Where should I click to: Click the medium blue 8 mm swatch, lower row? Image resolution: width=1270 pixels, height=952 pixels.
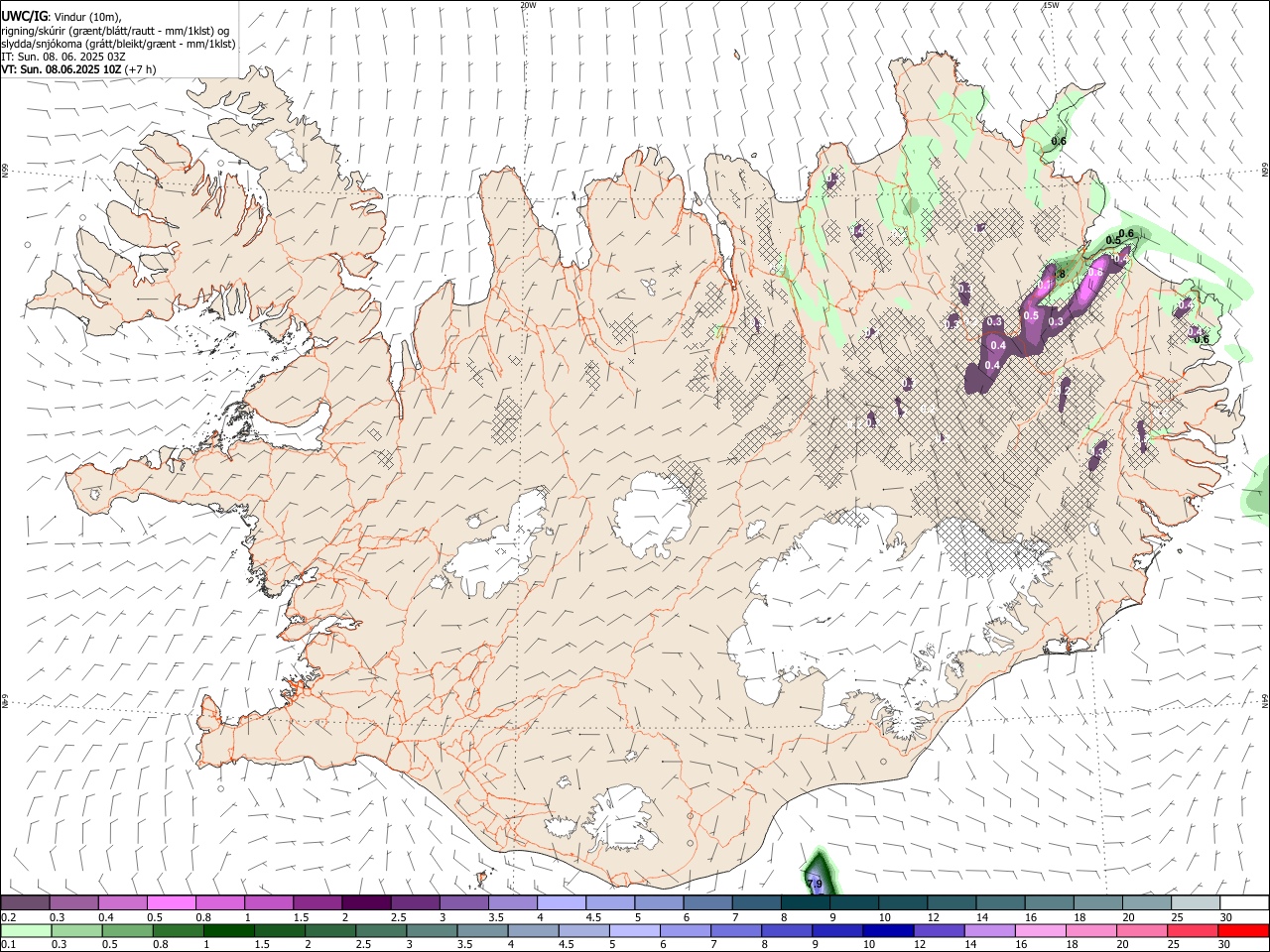point(787,931)
